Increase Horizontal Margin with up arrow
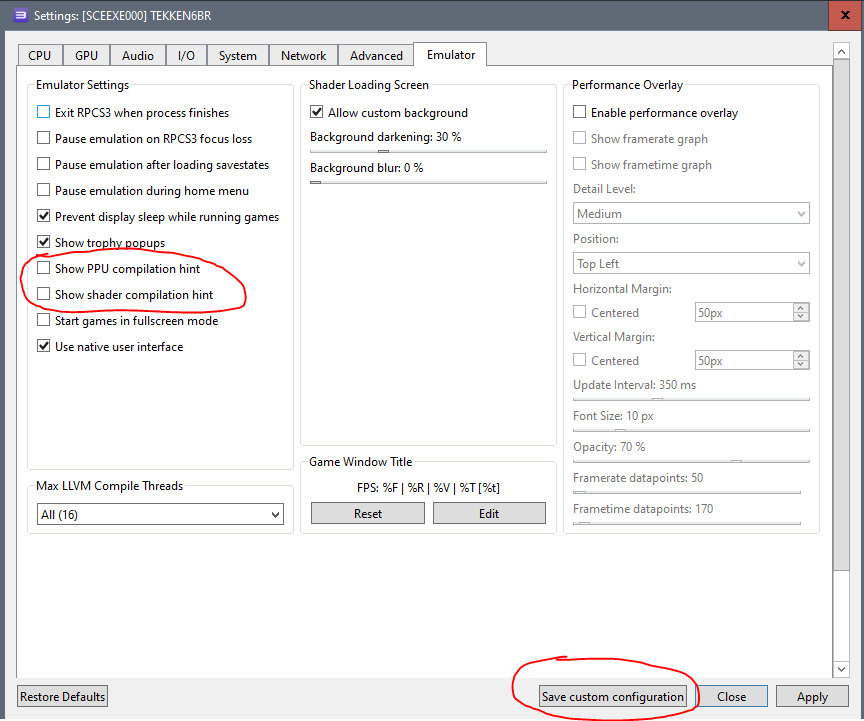864x721 pixels. 800,308
